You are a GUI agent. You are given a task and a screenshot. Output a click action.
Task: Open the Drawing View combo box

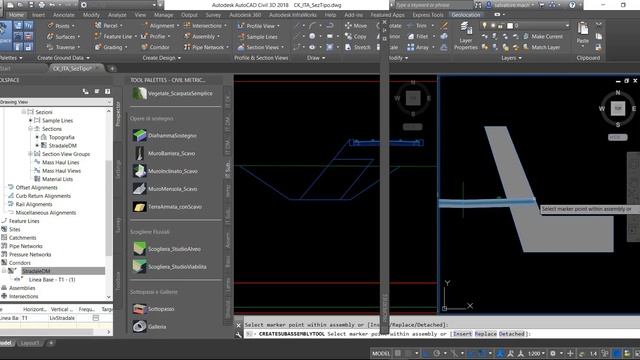[x=56, y=102]
